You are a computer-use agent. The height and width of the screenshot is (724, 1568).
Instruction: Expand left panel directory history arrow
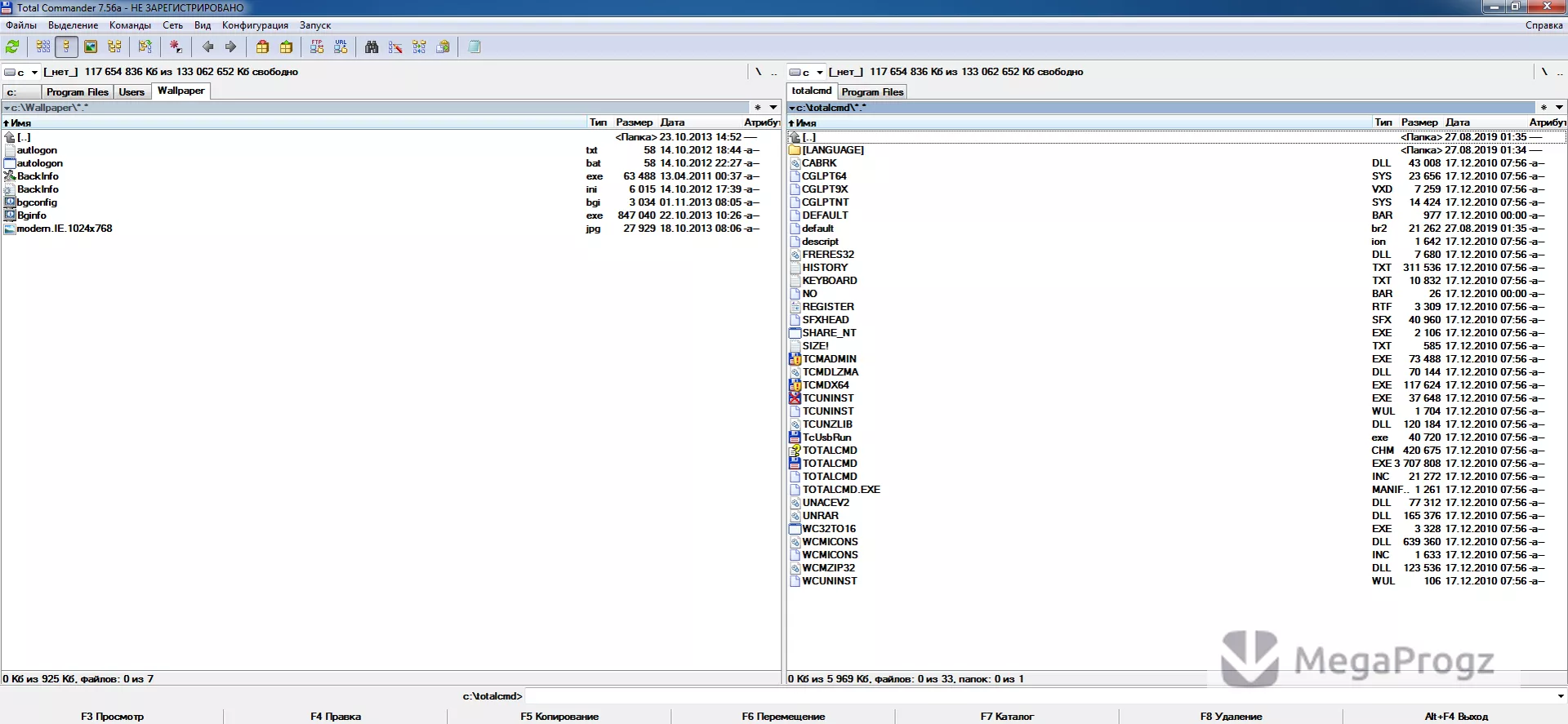coord(773,108)
